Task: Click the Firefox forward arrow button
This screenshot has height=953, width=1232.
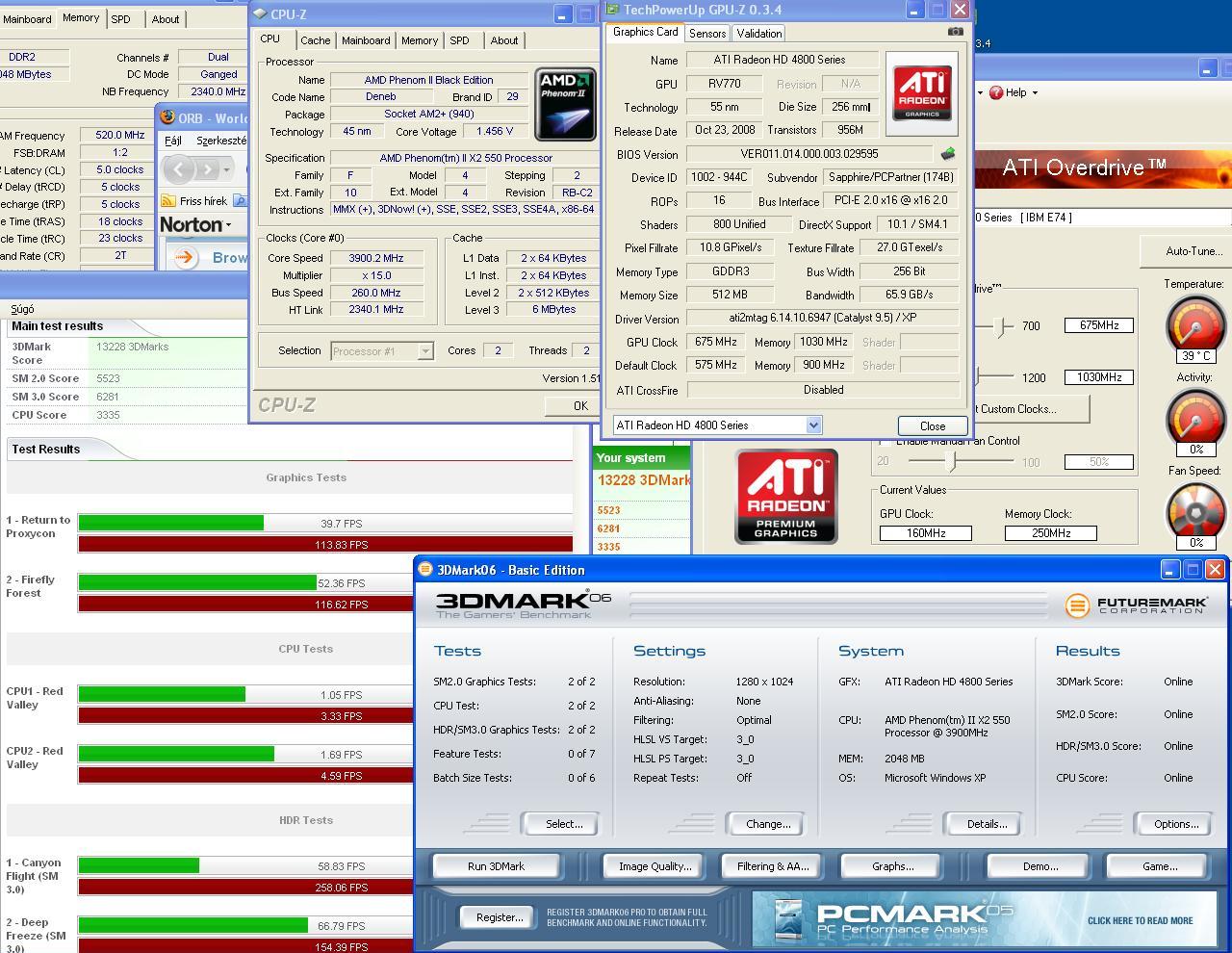Action: click(x=207, y=169)
